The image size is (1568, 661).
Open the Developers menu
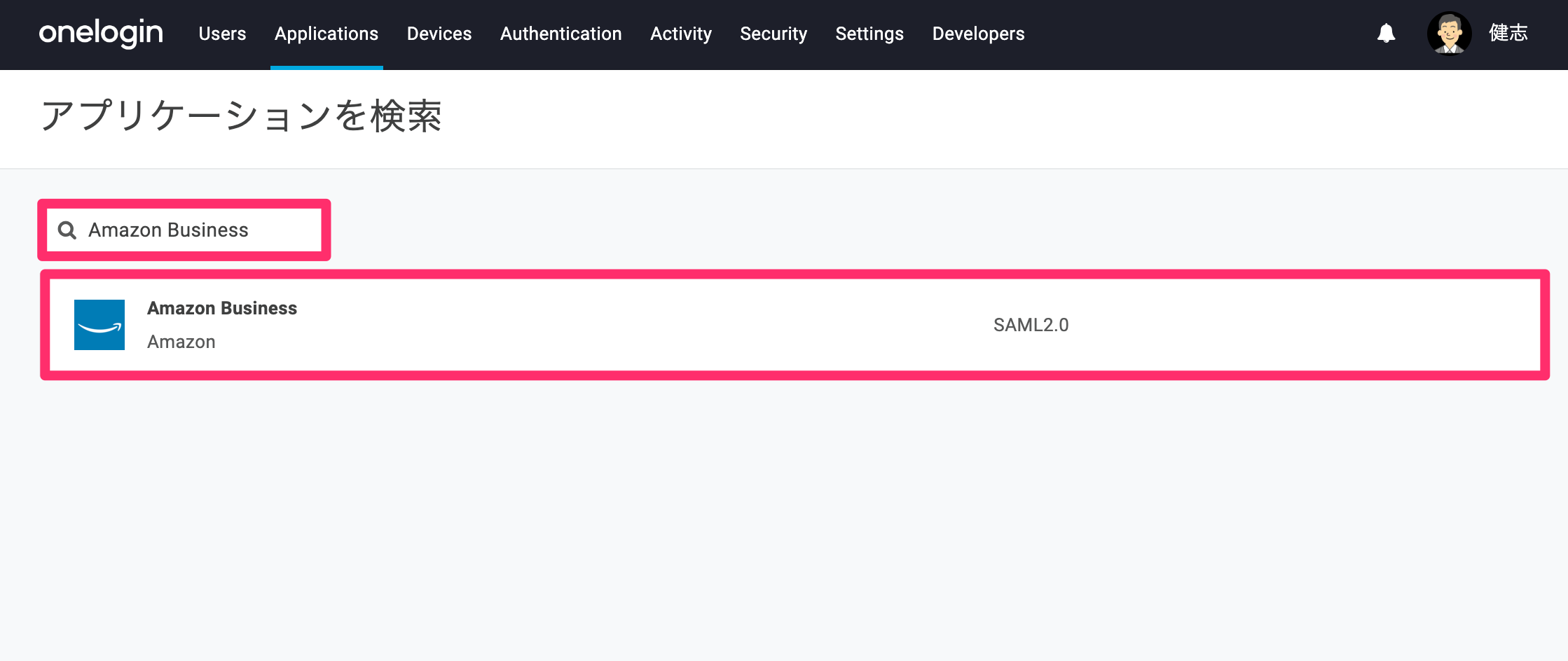(x=978, y=34)
